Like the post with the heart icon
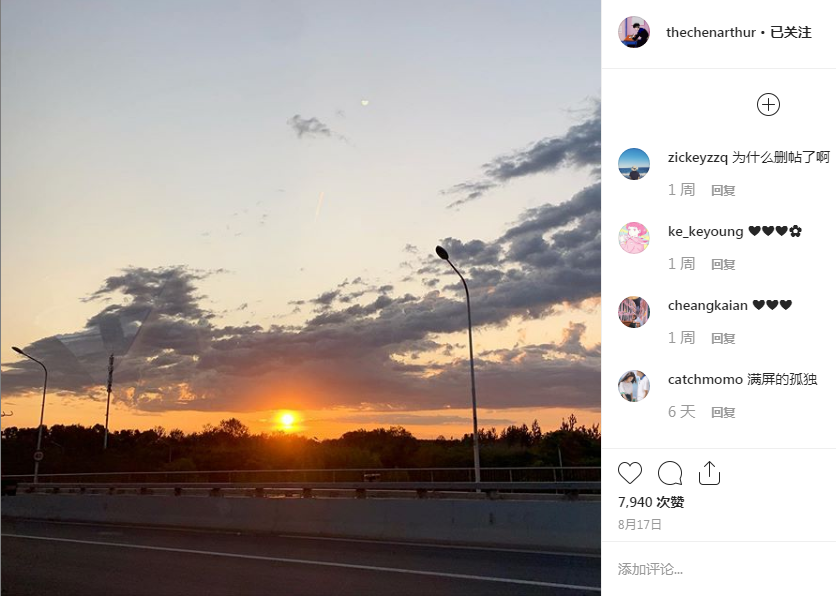Image resolution: width=836 pixels, height=596 pixels. (630, 473)
